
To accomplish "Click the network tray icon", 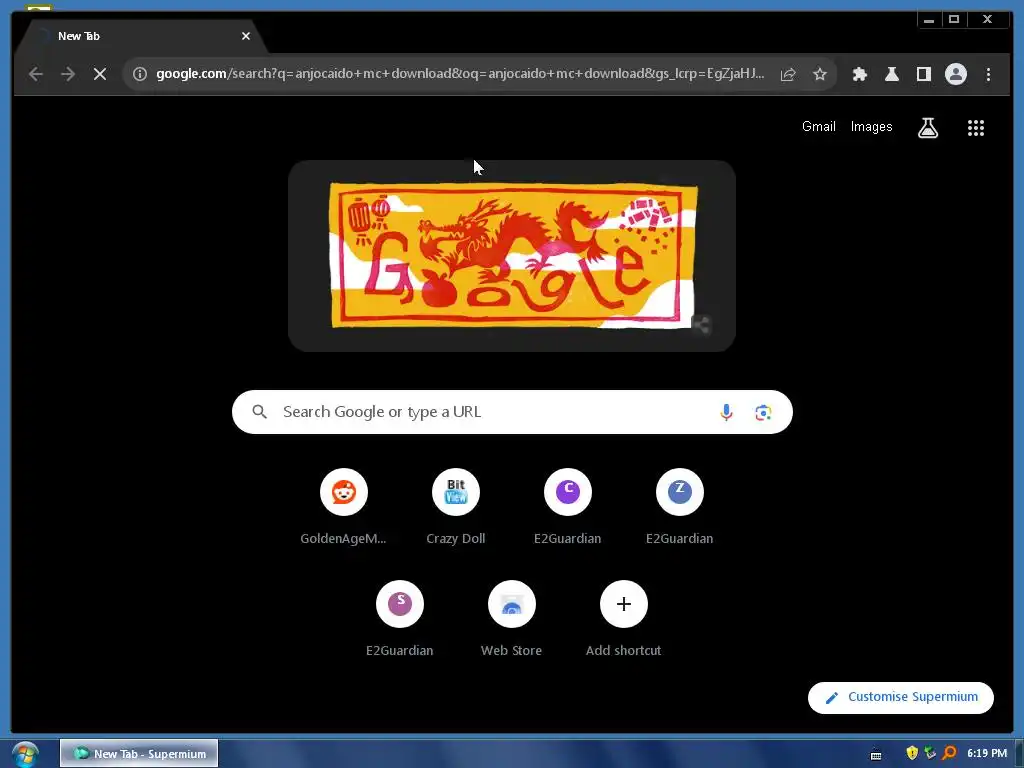I will (930, 753).
